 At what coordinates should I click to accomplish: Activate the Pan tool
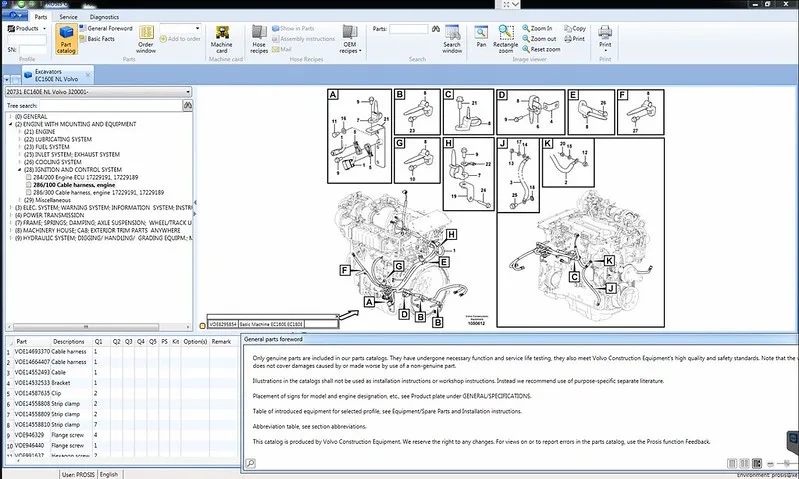(x=481, y=37)
